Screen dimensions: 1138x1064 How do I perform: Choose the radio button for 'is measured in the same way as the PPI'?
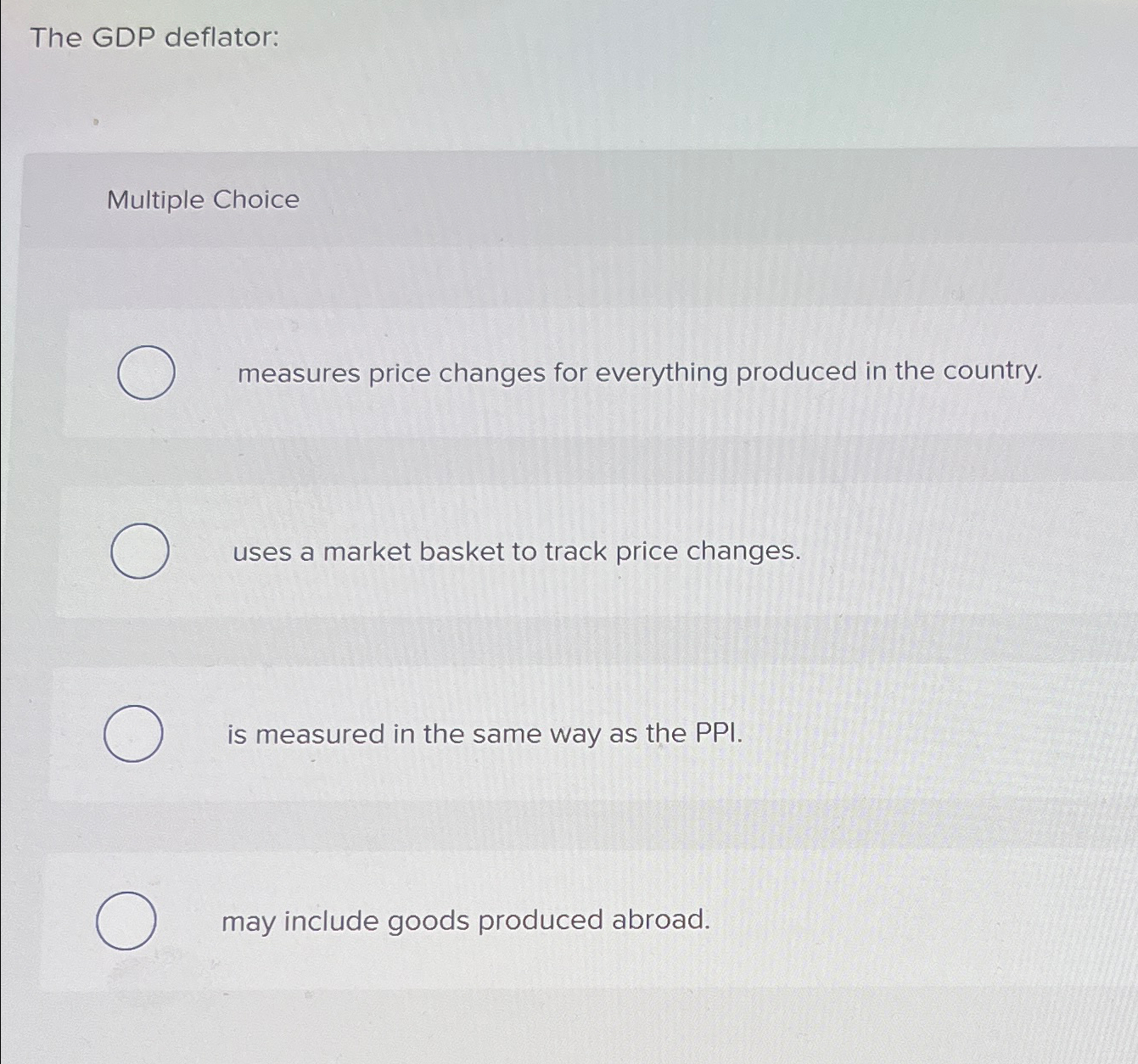pos(132,734)
